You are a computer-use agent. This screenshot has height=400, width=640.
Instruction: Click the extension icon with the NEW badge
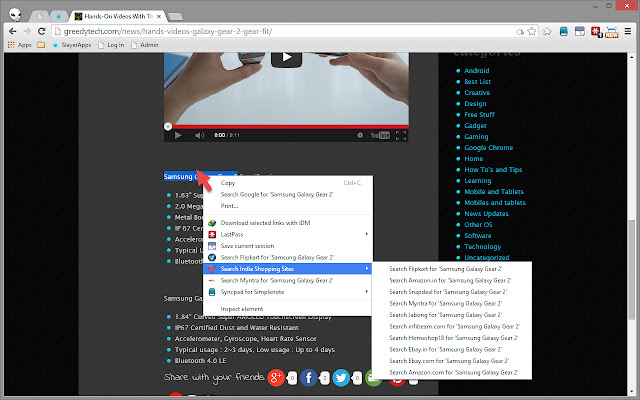612,32
